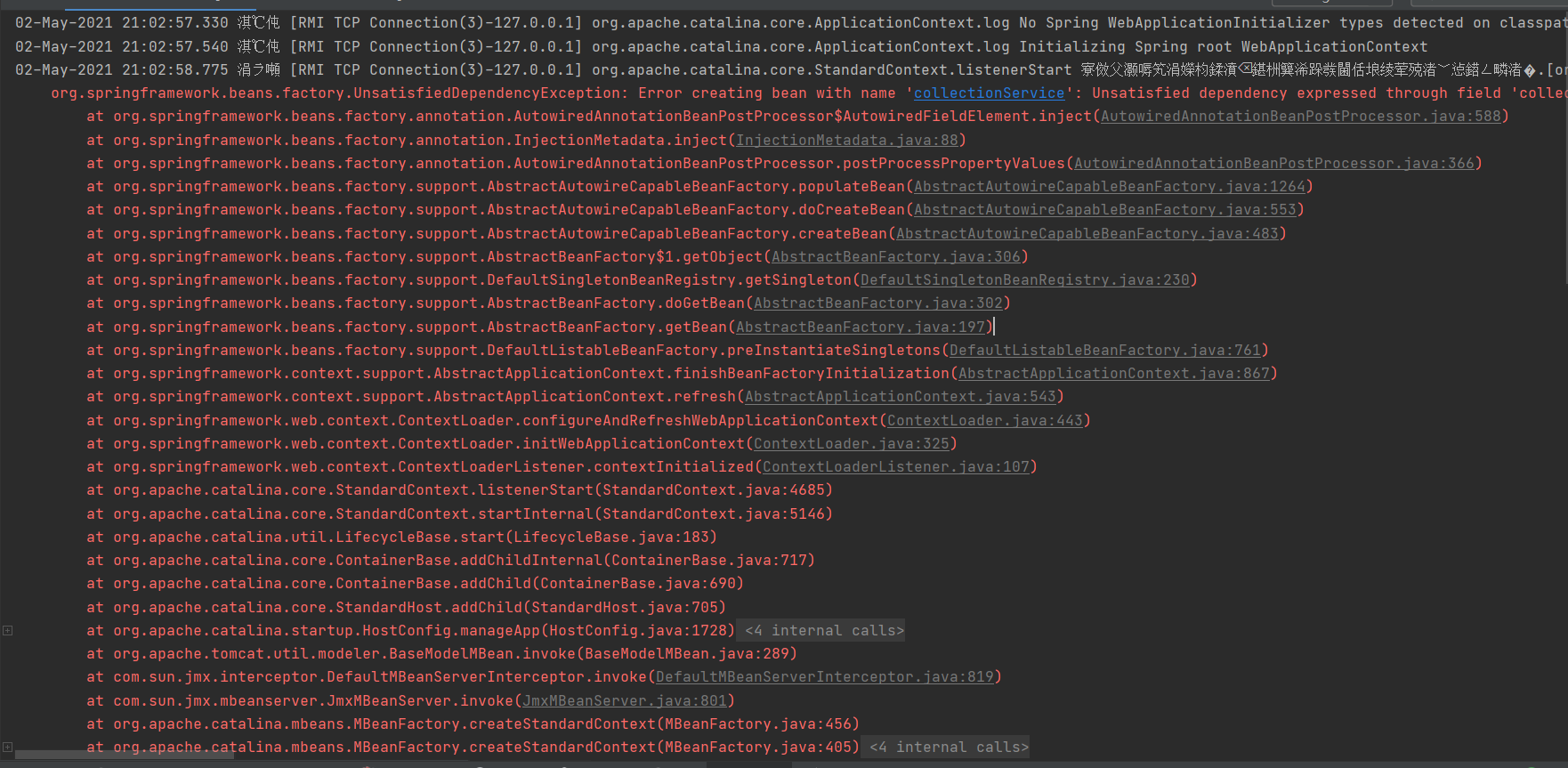Viewport: 1568px width, 768px height.
Task: Open JmxMBeanServer.java:801 link
Action: 624,701
